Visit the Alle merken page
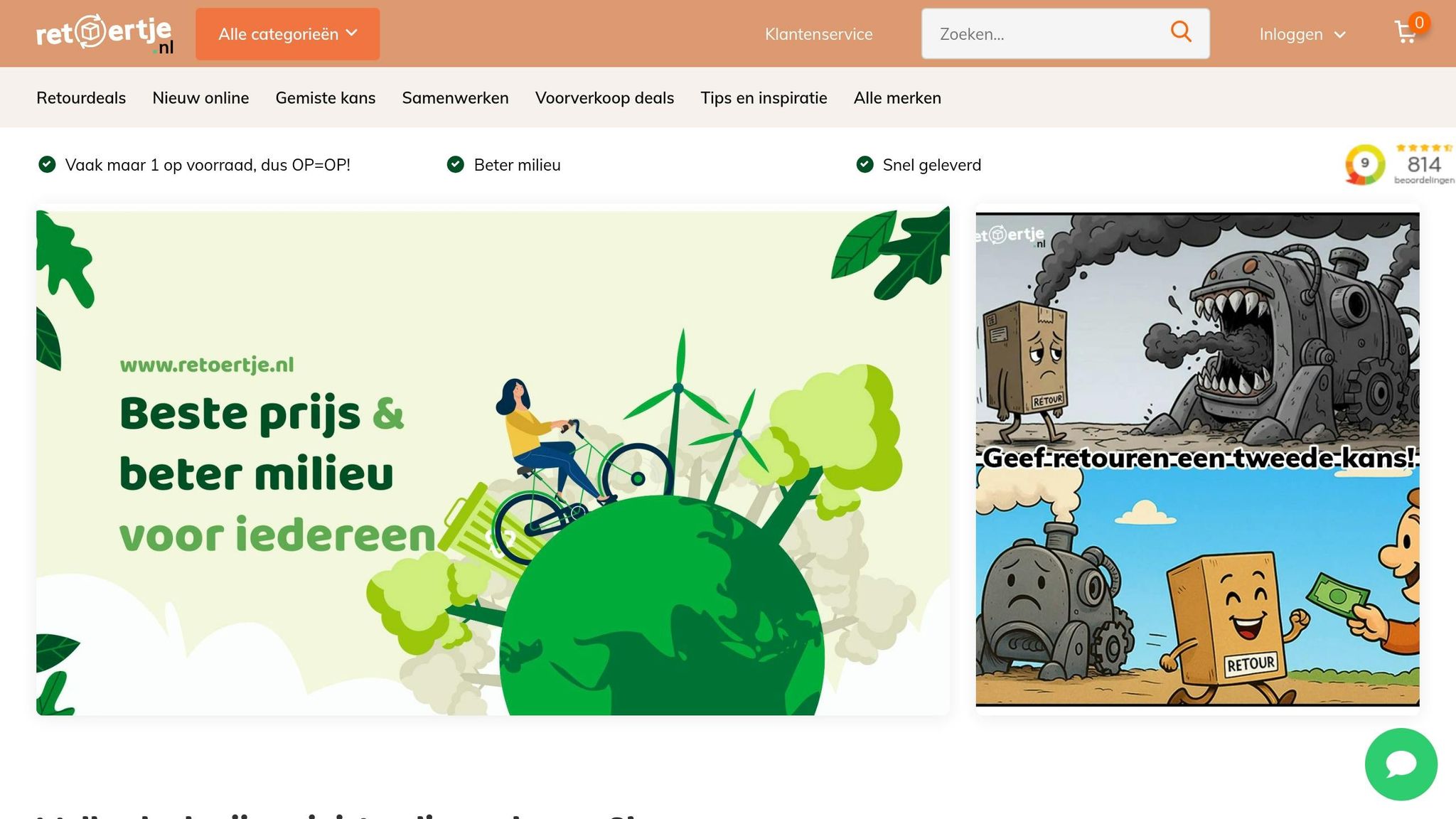Screen dimensions: 1456x819 (x=897, y=98)
